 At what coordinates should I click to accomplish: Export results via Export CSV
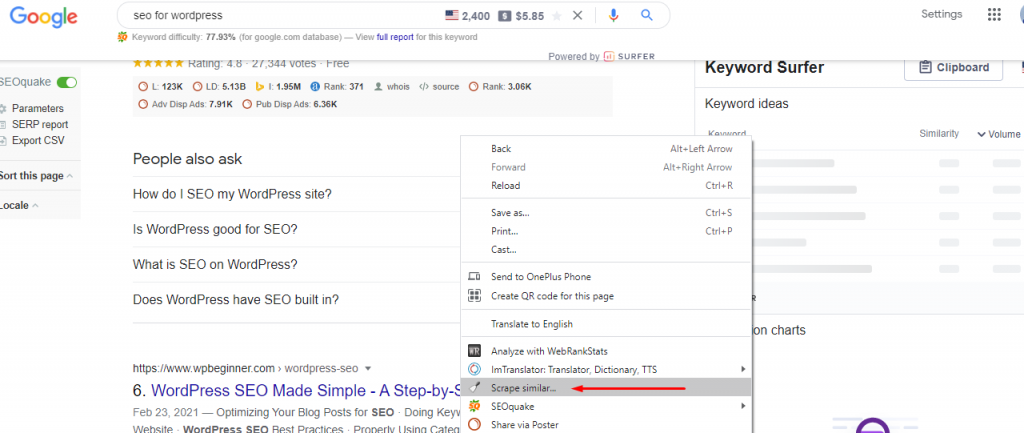(38, 140)
